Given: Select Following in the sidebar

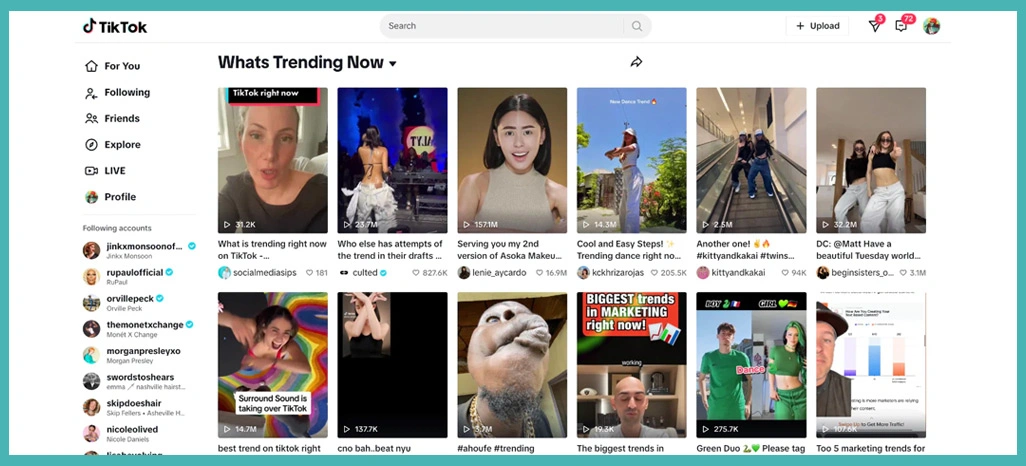Looking at the screenshot, I should click(x=127, y=93).
